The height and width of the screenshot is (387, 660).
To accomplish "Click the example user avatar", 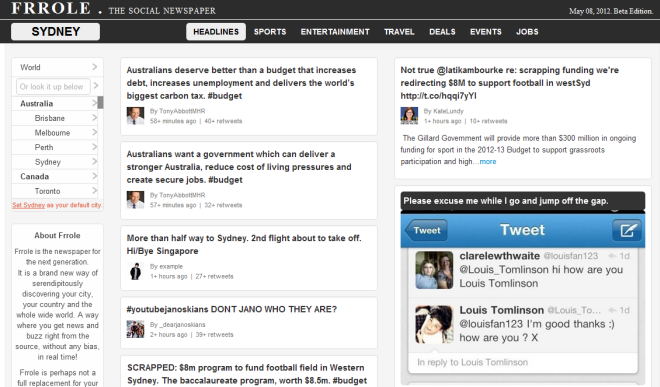I will [135, 271].
